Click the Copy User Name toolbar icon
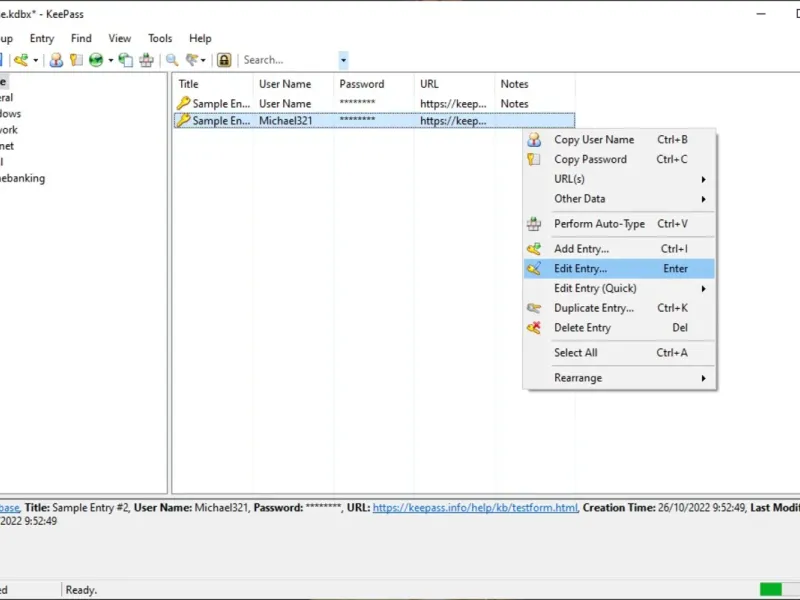 pyautogui.click(x=57, y=60)
